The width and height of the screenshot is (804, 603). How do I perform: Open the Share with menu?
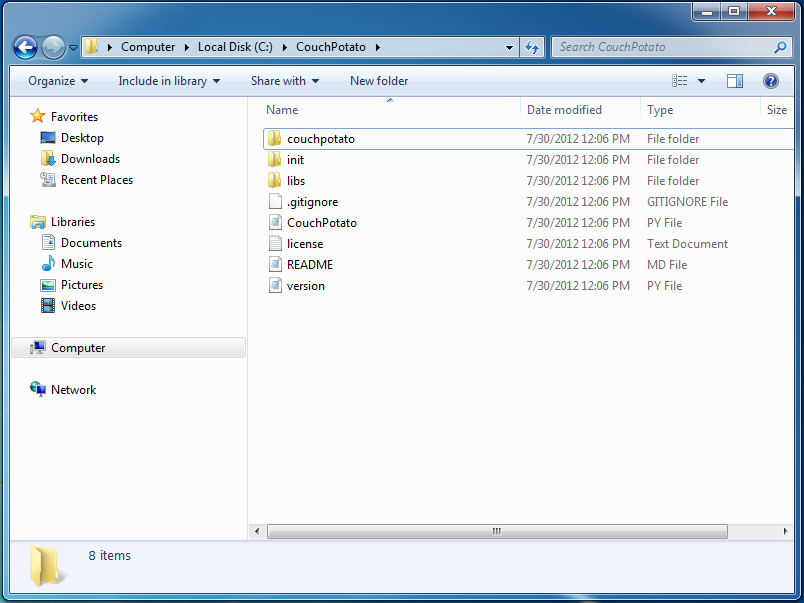[285, 81]
